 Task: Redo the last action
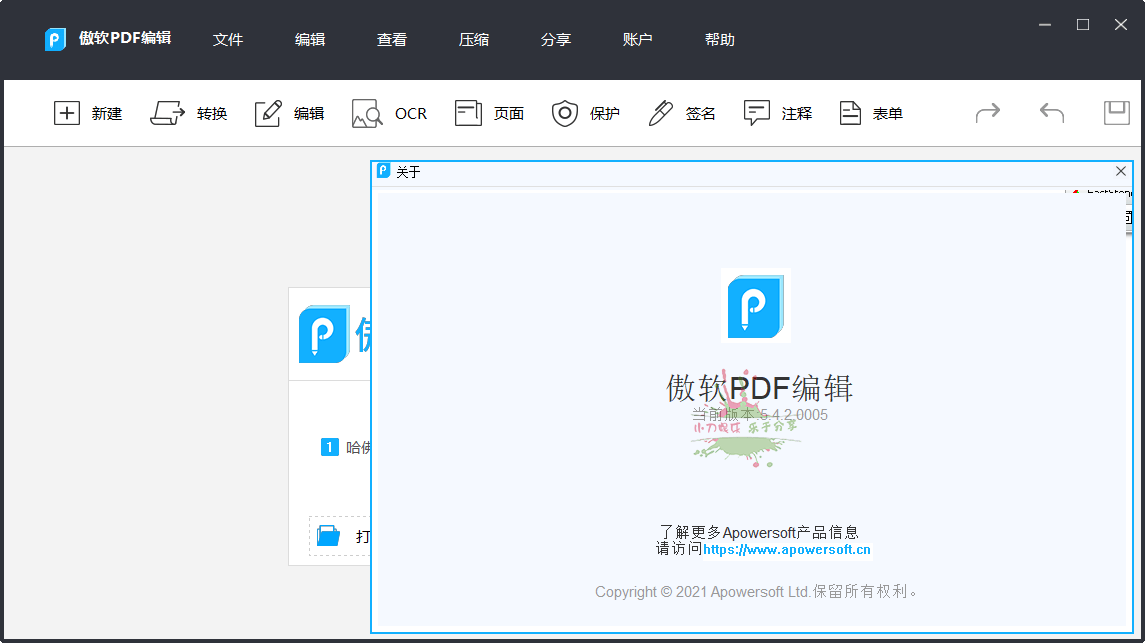point(988,113)
